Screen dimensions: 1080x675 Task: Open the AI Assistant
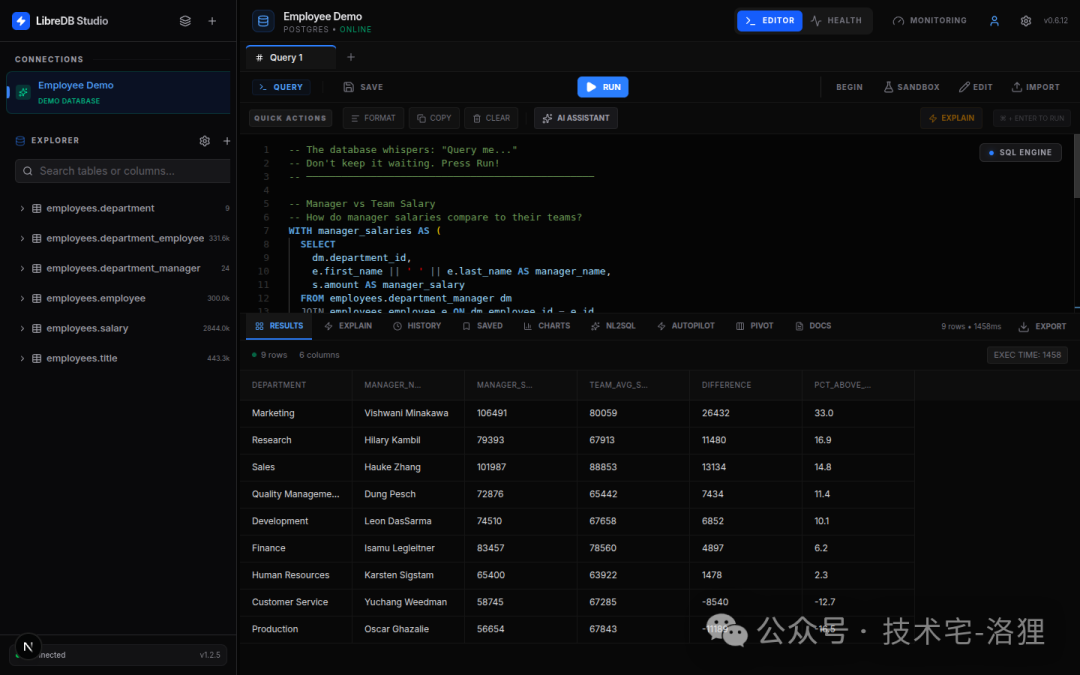(576, 118)
